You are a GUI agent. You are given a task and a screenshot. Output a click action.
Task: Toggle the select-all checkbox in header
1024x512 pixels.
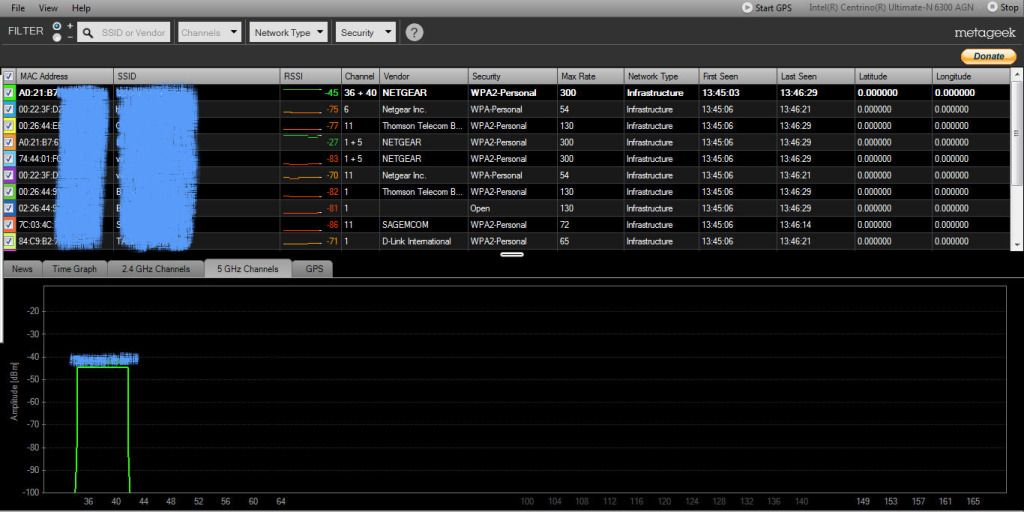click(9, 76)
